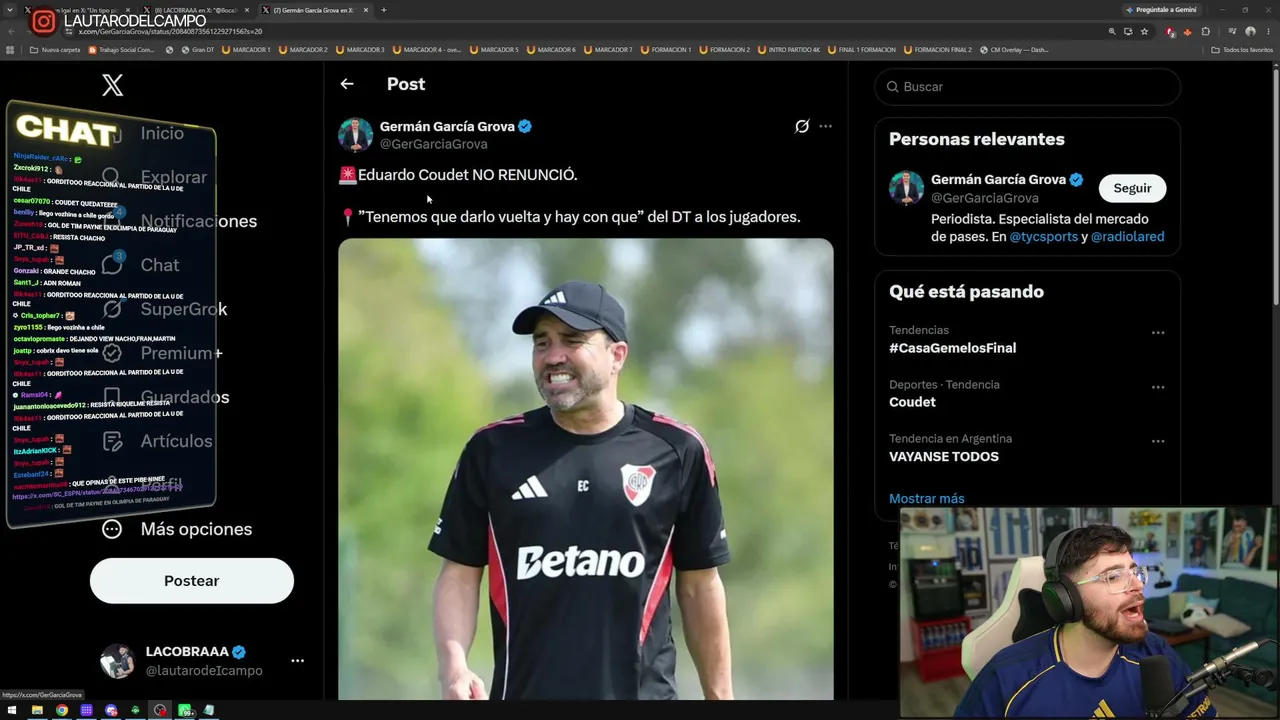Screen dimensions: 1280x720
Task: Open the Chrome profile avatar
Action: tap(1250, 31)
